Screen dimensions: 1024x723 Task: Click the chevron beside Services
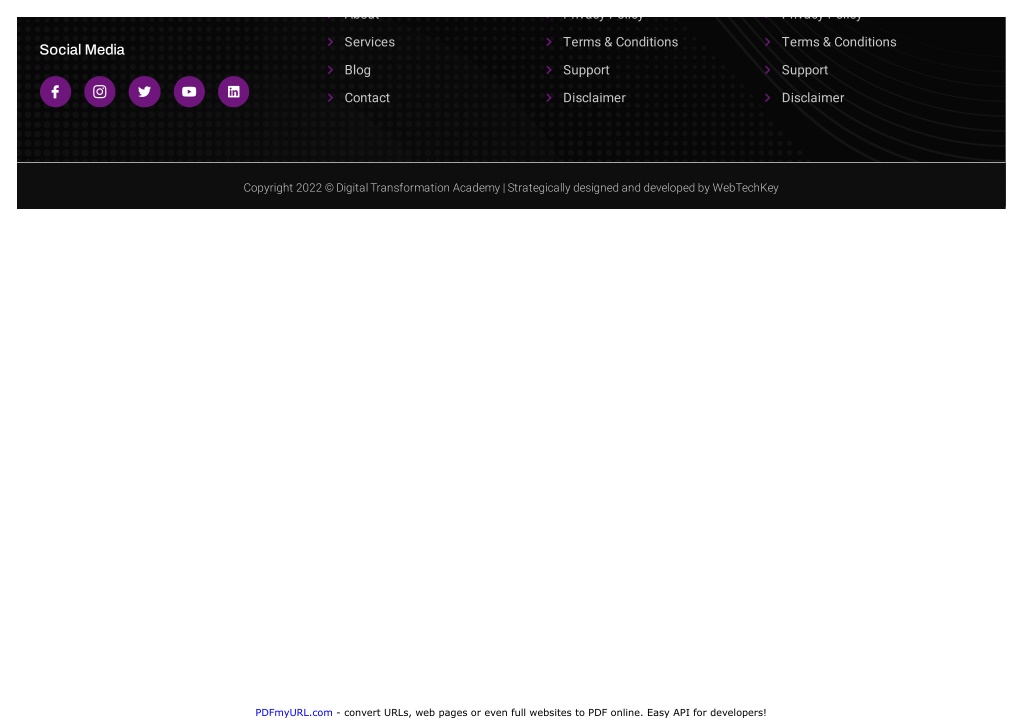(330, 42)
